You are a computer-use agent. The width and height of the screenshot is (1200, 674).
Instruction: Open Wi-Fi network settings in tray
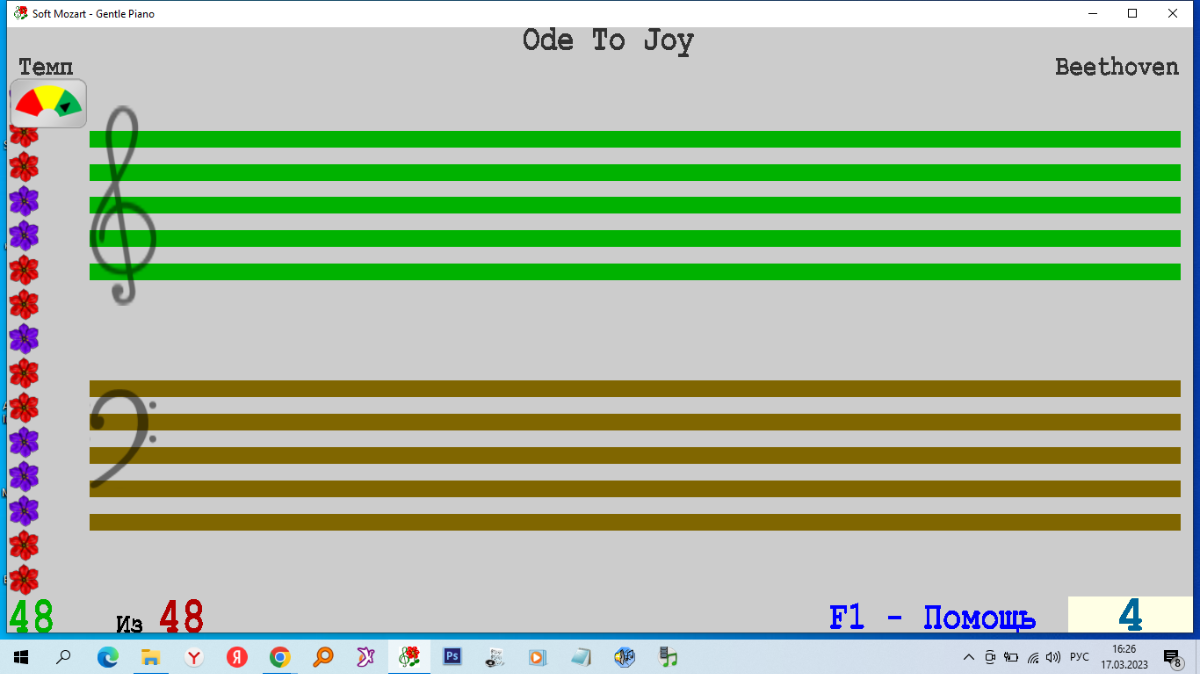point(1033,657)
